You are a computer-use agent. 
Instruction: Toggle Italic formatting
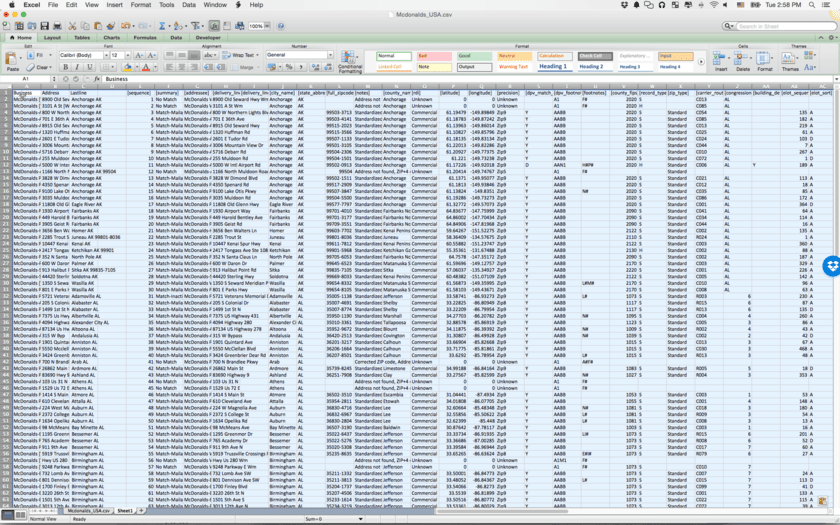[x=77, y=67]
